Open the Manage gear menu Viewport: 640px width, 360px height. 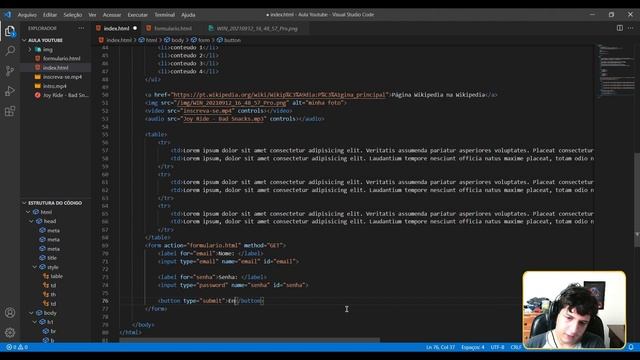(x=10, y=332)
